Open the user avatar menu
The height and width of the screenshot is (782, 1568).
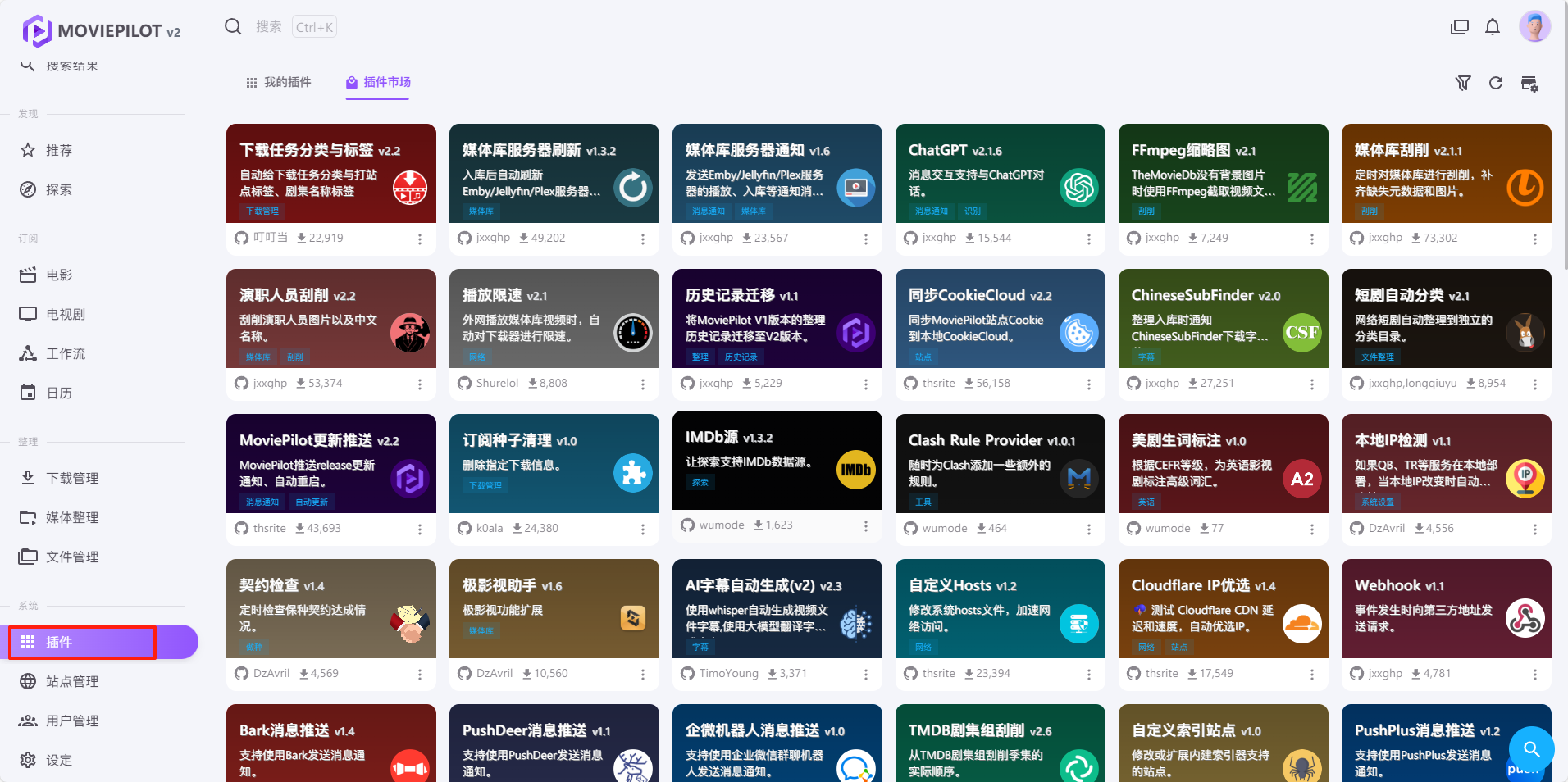(1534, 27)
